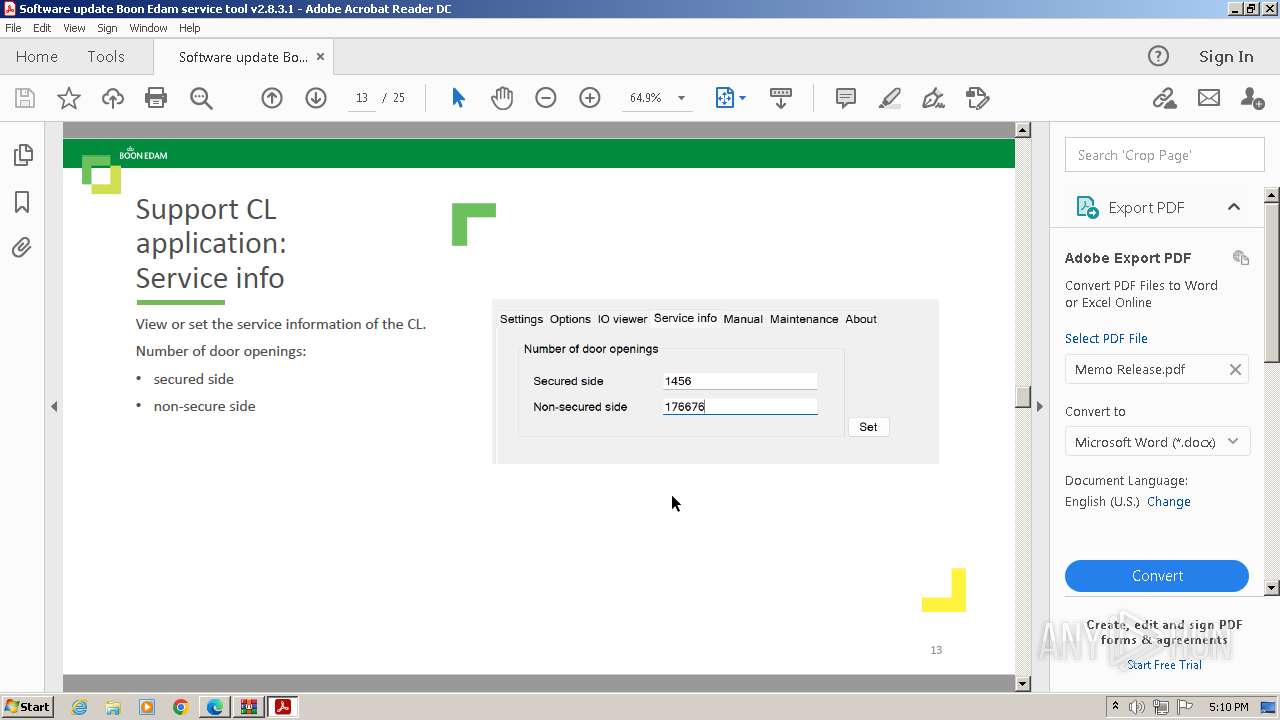Click the document vertical scrollbar thumb
The width and height of the screenshot is (1280, 720).
(x=1022, y=397)
